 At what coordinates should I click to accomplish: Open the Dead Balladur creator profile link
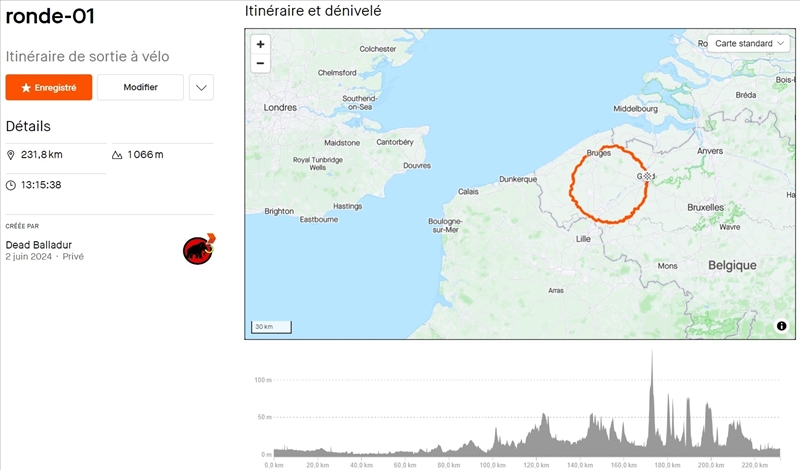coord(39,245)
